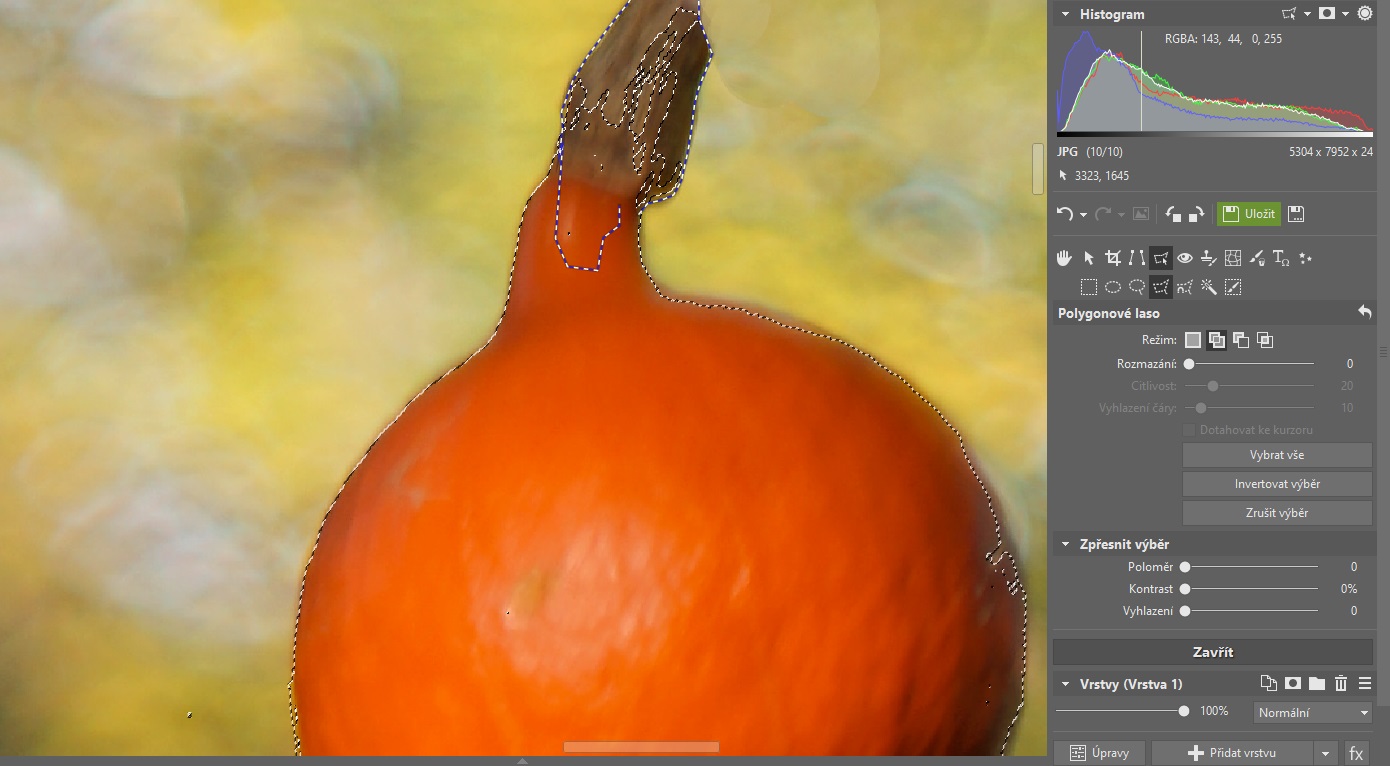Click the Save As floppy icon
The width and height of the screenshot is (1390, 766).
tap(1296, 214)
